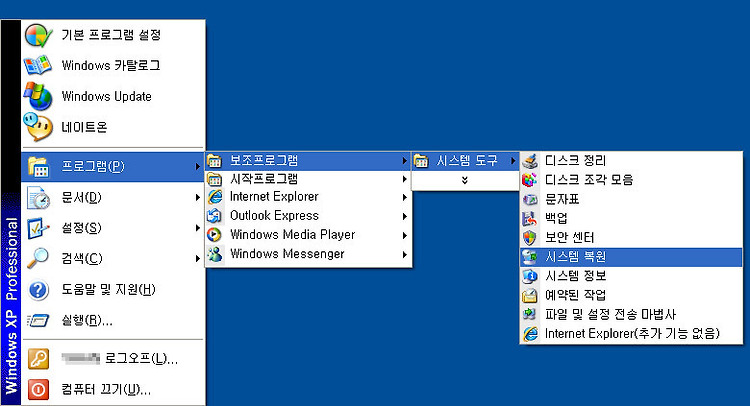
Task: Click the 시작프로그램 folder icon
Action: 214,179
